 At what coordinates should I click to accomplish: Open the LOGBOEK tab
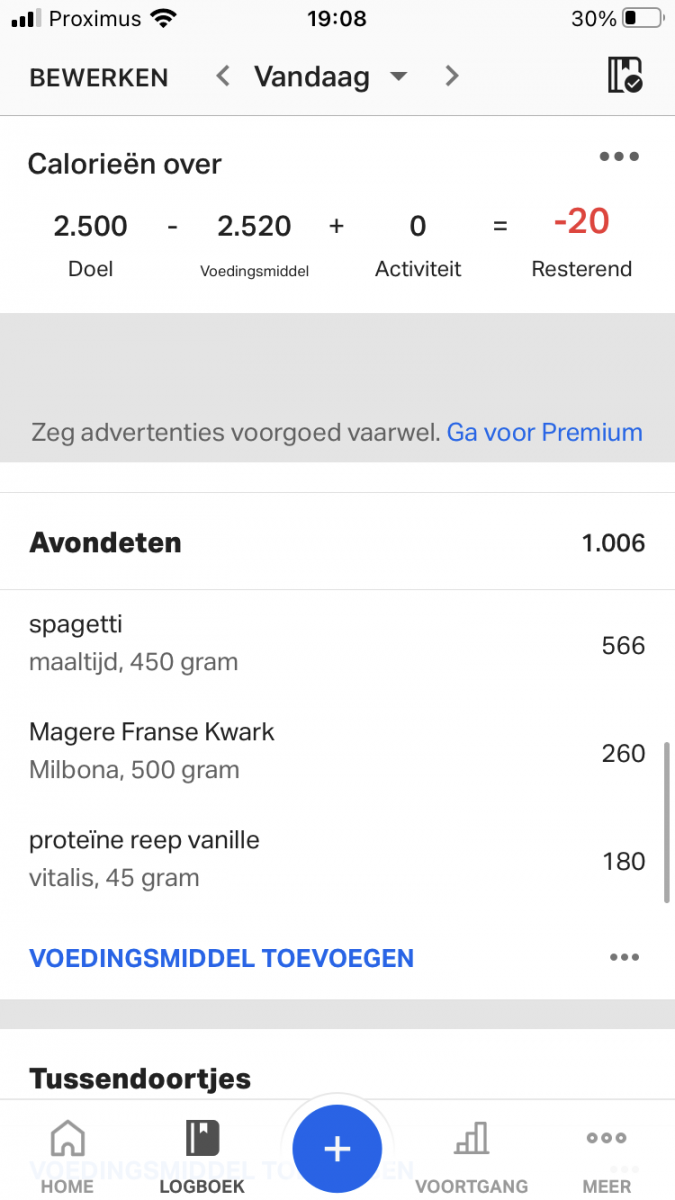coord(202,1157)
